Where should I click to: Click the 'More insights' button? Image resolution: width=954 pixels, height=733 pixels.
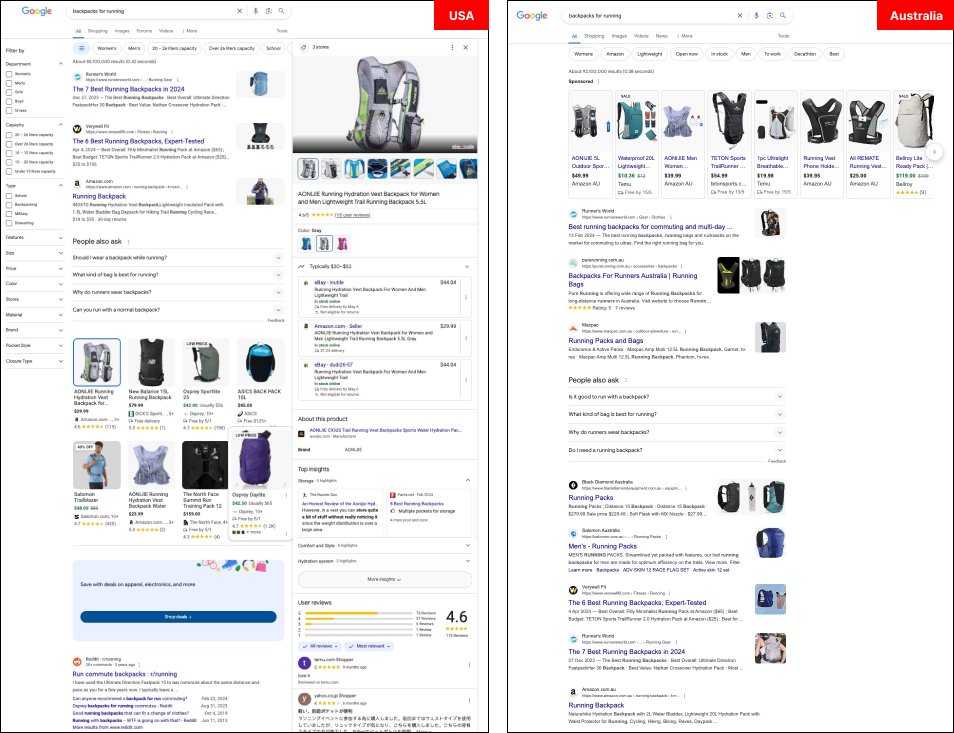tap(385, 580)
